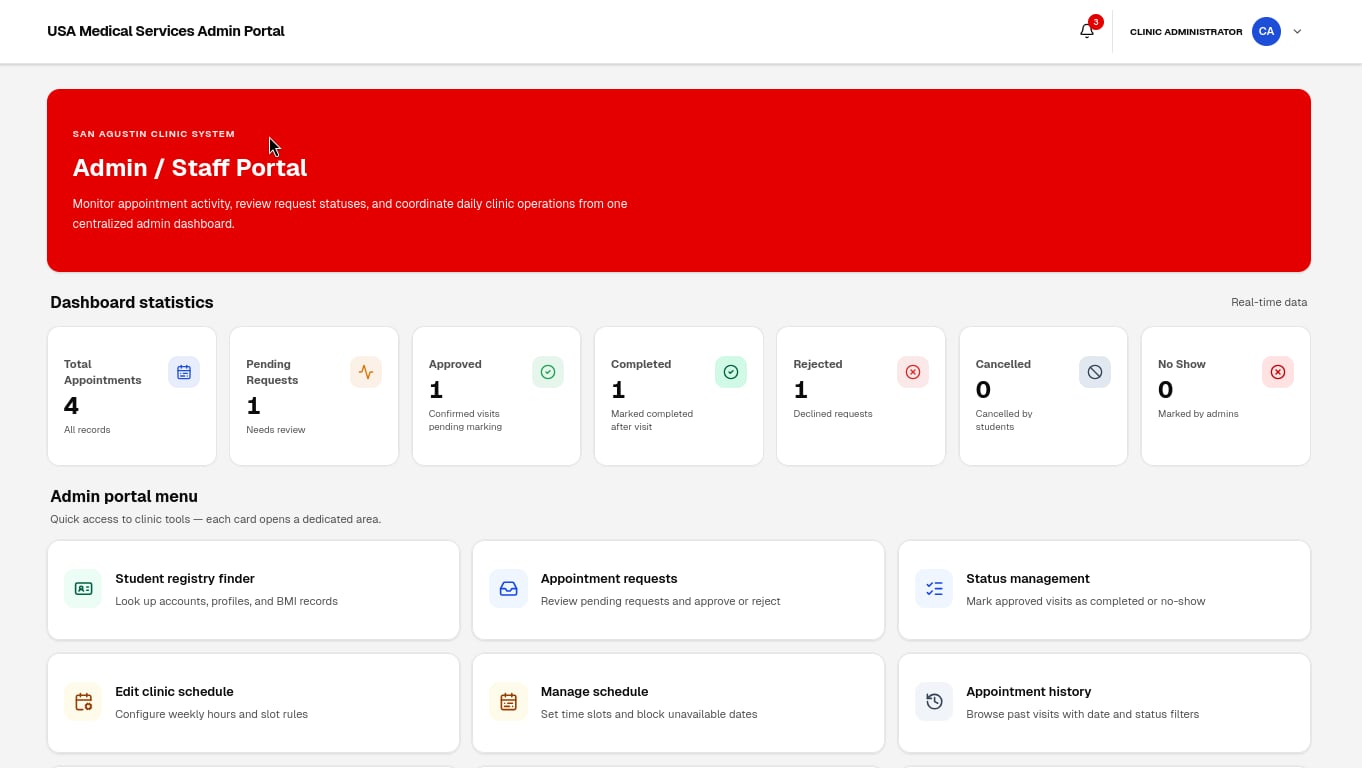
Task: Select the Rejected stat label
Action: pyautogui.click(x=818, y=364)
